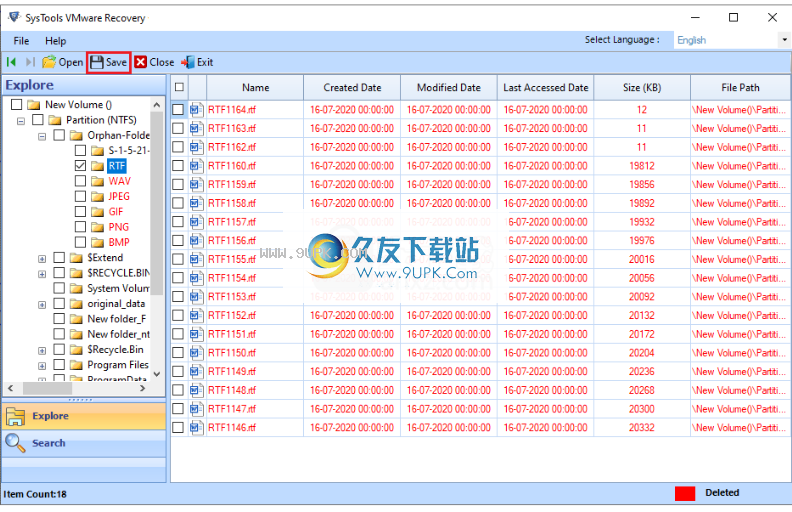Screen dimensions: 792x512
Task: Check the box for RTF1159.rtf
Action: coord(178,184)
